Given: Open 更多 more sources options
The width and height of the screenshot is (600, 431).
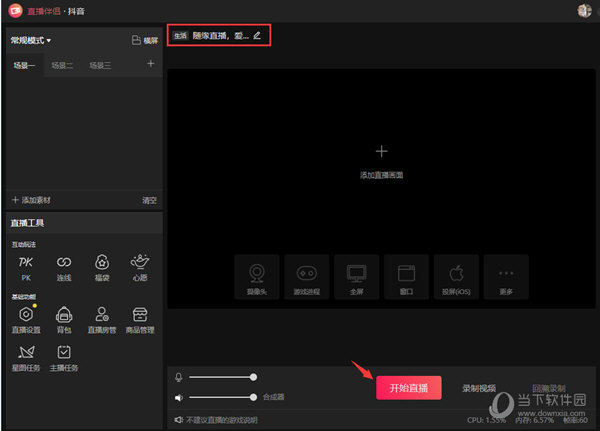Looking at the screenshot, I should [505, 276].
